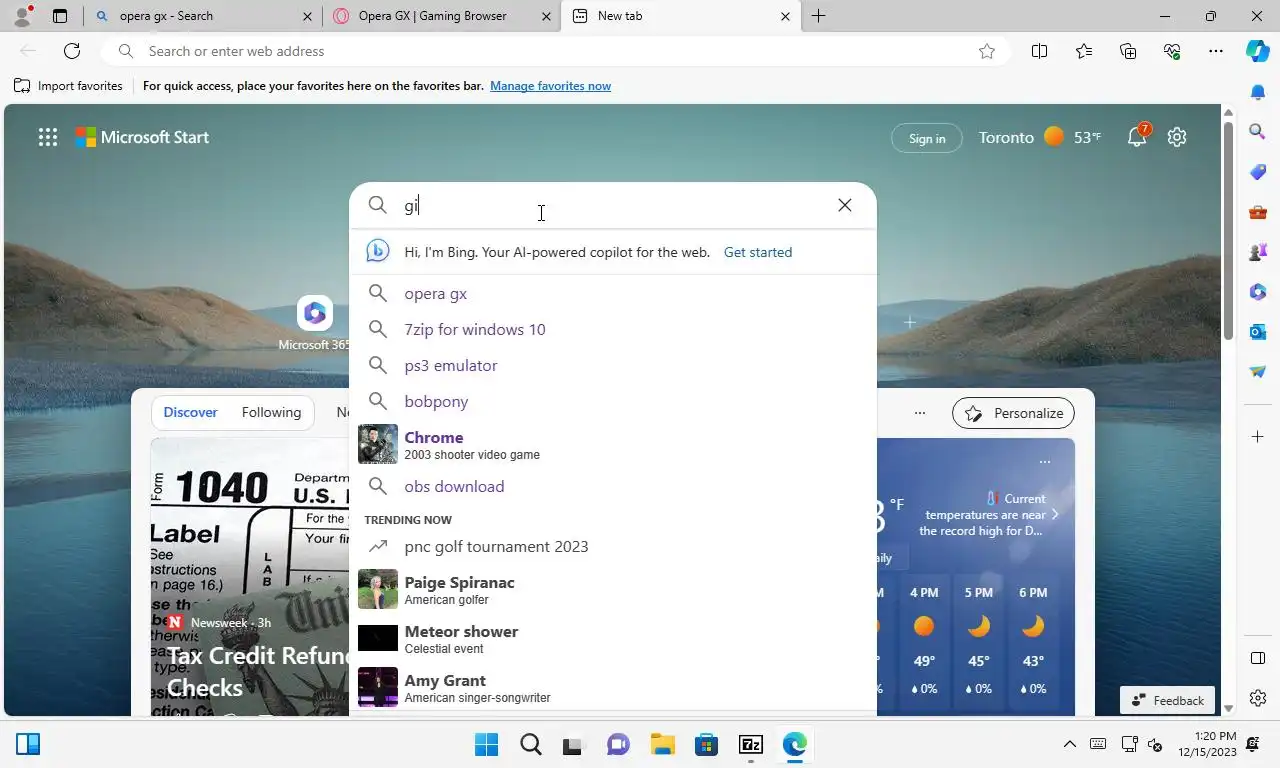Image resolution: width=1280 pixels, height=768 pixels.
Task: Click into the Bing search input
Action: pos(612,205)
